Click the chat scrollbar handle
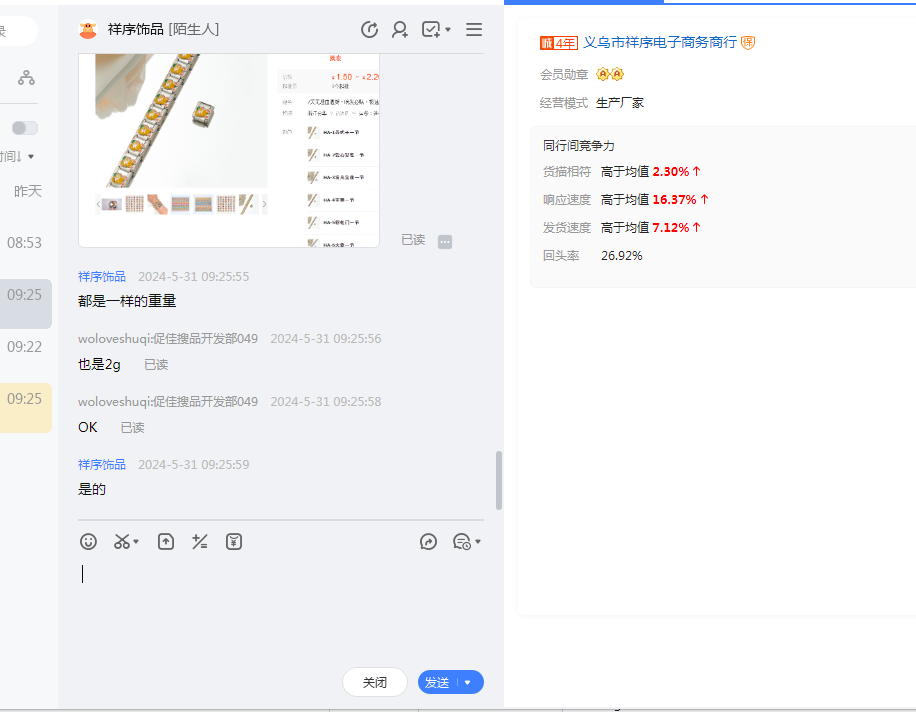This screenshot has height=712, width=916. point(499,480)
